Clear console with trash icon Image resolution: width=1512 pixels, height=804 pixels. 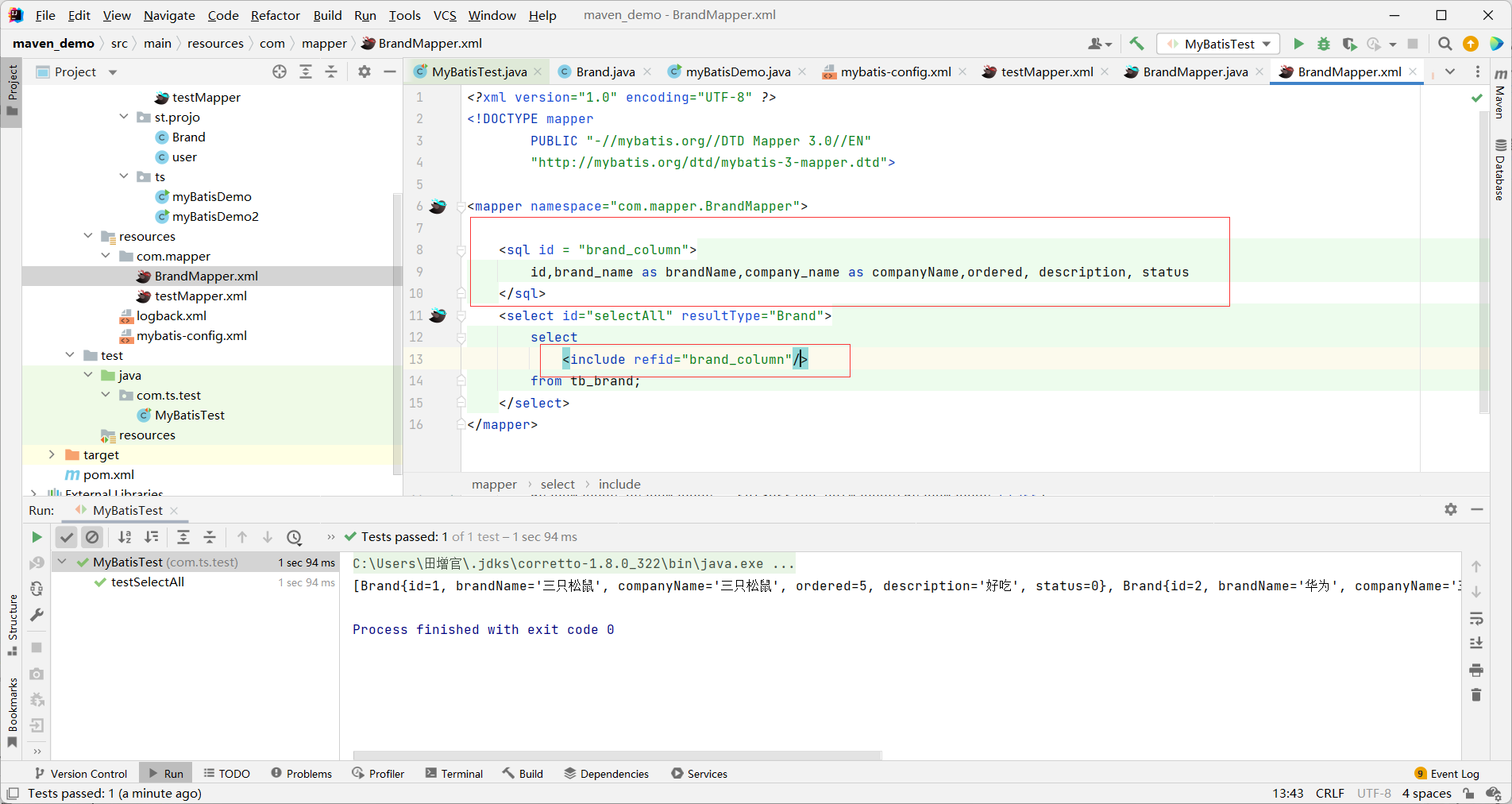click(x=1476, y=695)
